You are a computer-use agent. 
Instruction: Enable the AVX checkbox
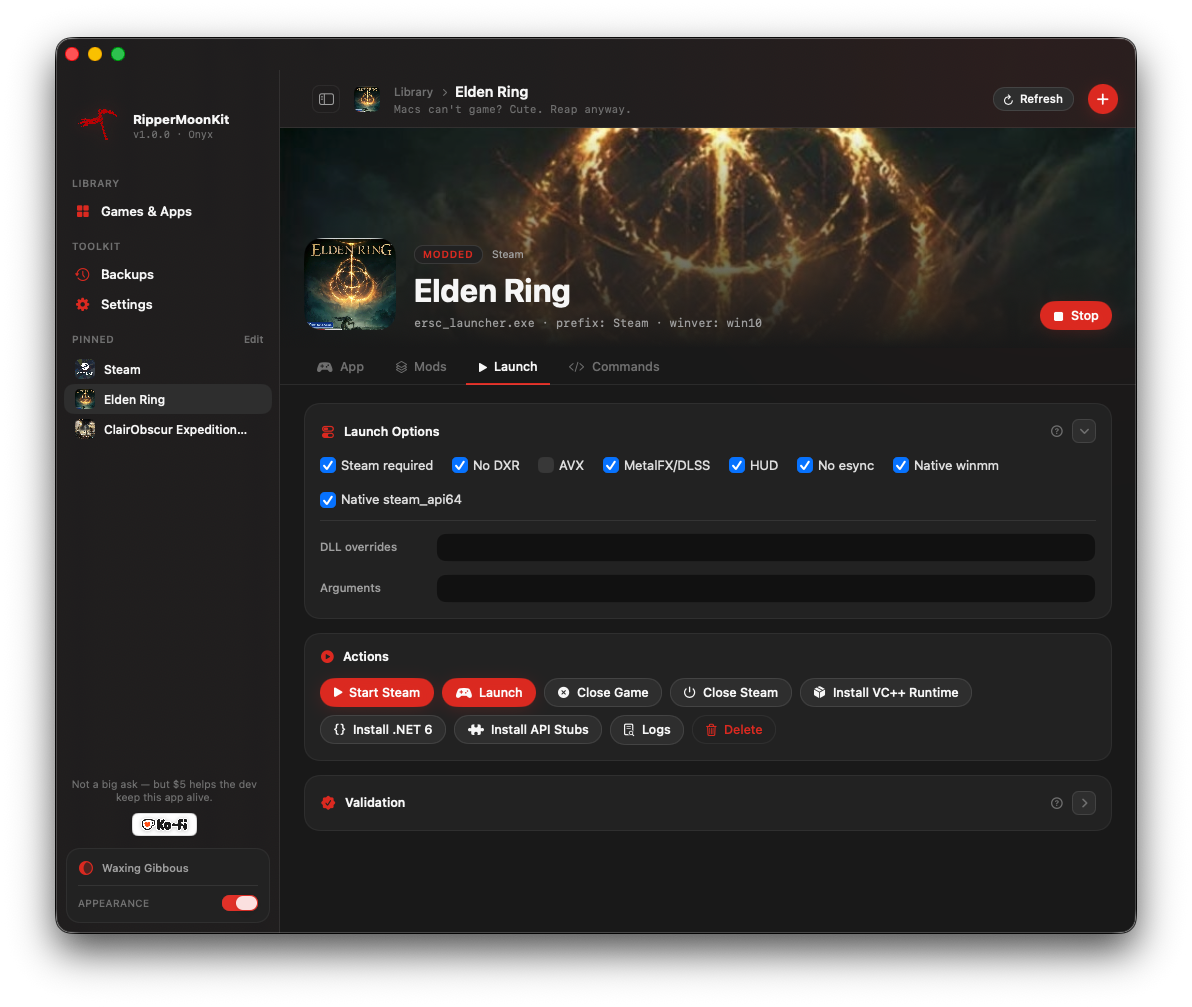click(x=546, y=465)
